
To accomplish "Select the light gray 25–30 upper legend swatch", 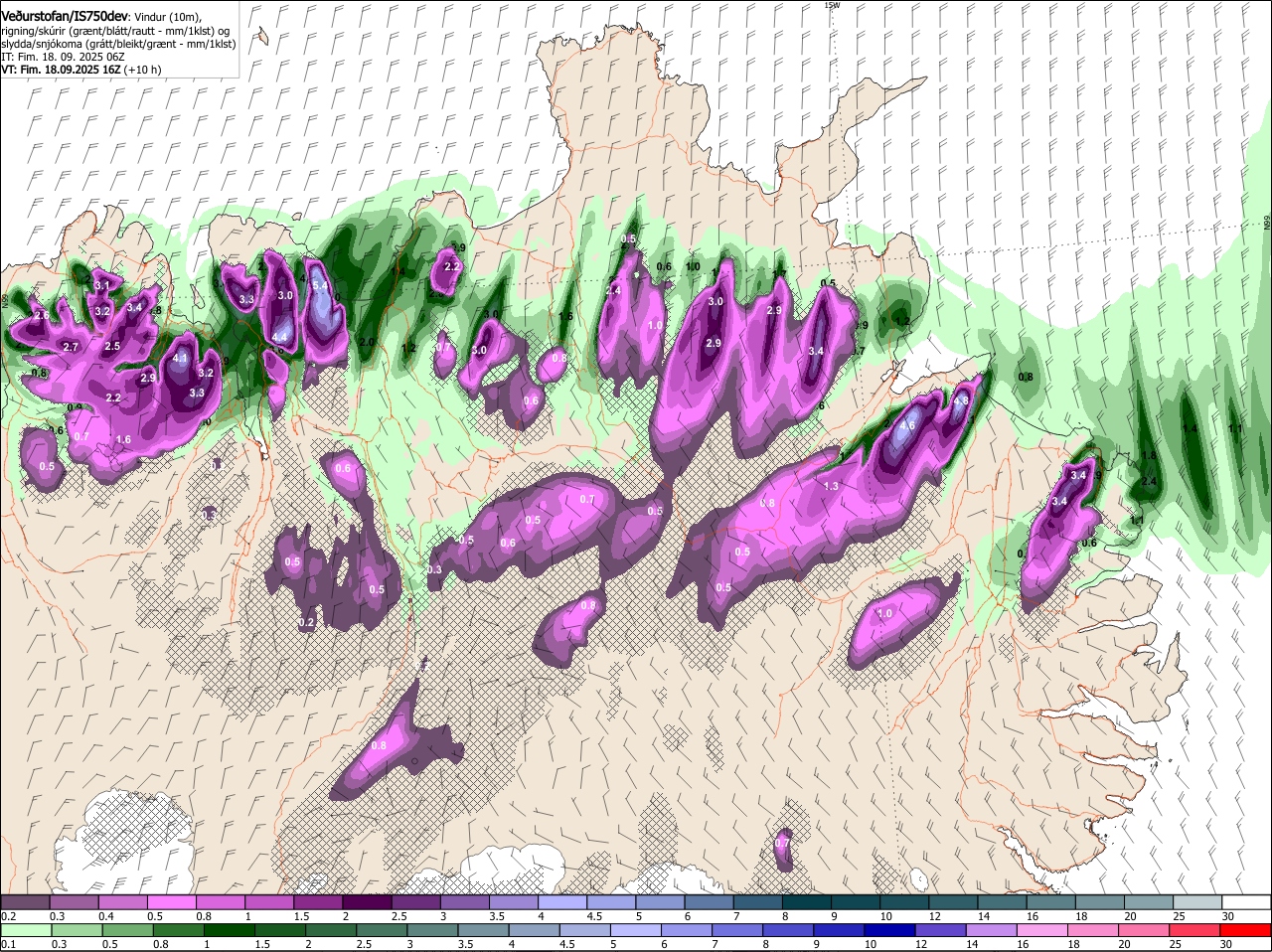I will click(1198, 901).
